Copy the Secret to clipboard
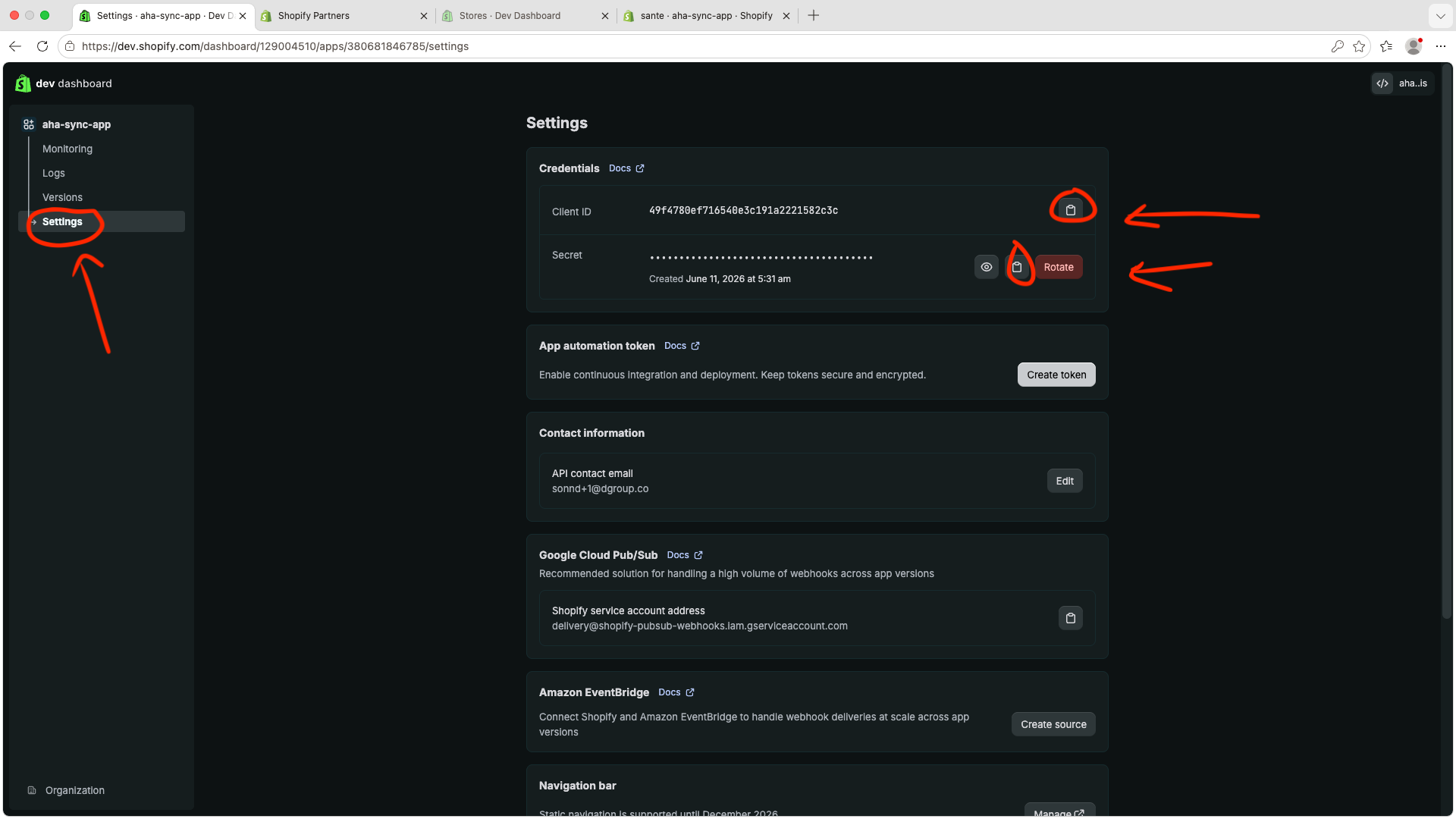The image size is (1456, 819). pos(1017,267)
